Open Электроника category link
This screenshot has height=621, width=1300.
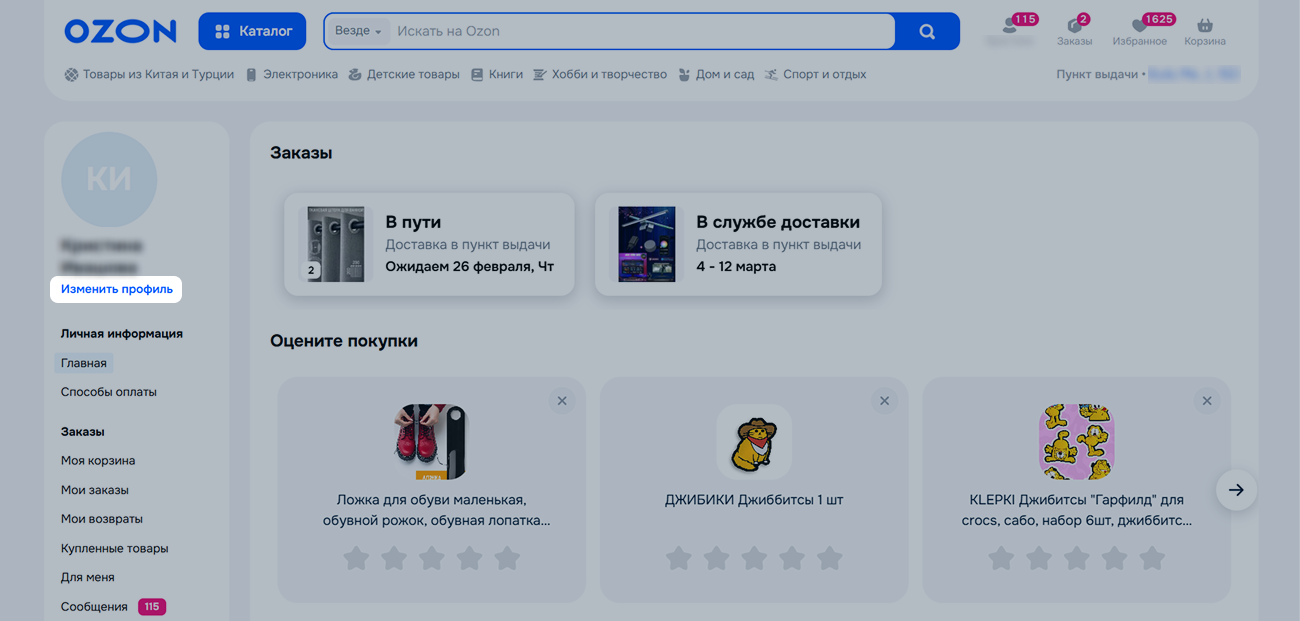click(x=299, y=74)
